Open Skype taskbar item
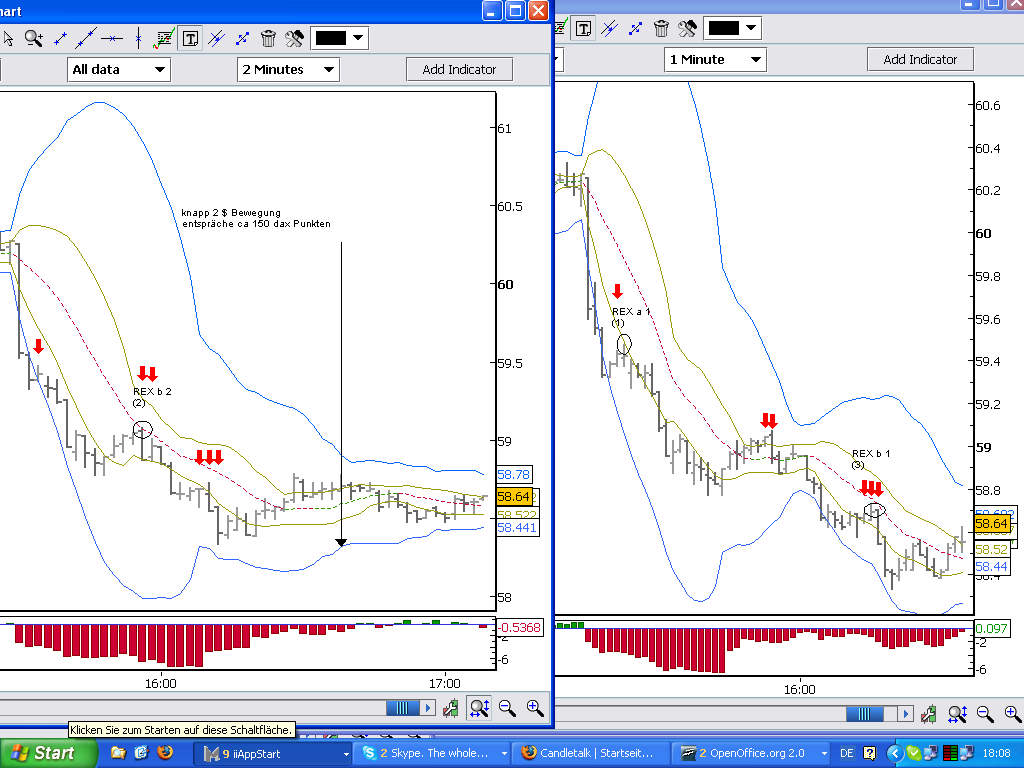This screenshot has height=768, width=1024. click(431, 753)
